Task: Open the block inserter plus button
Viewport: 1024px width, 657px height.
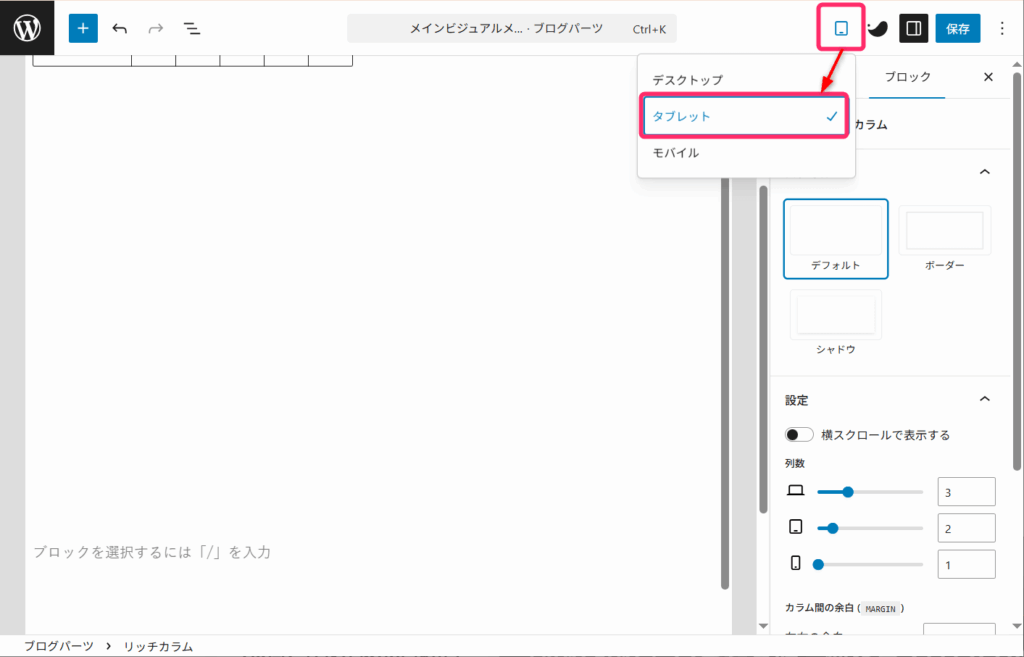Action: point(83,28)
